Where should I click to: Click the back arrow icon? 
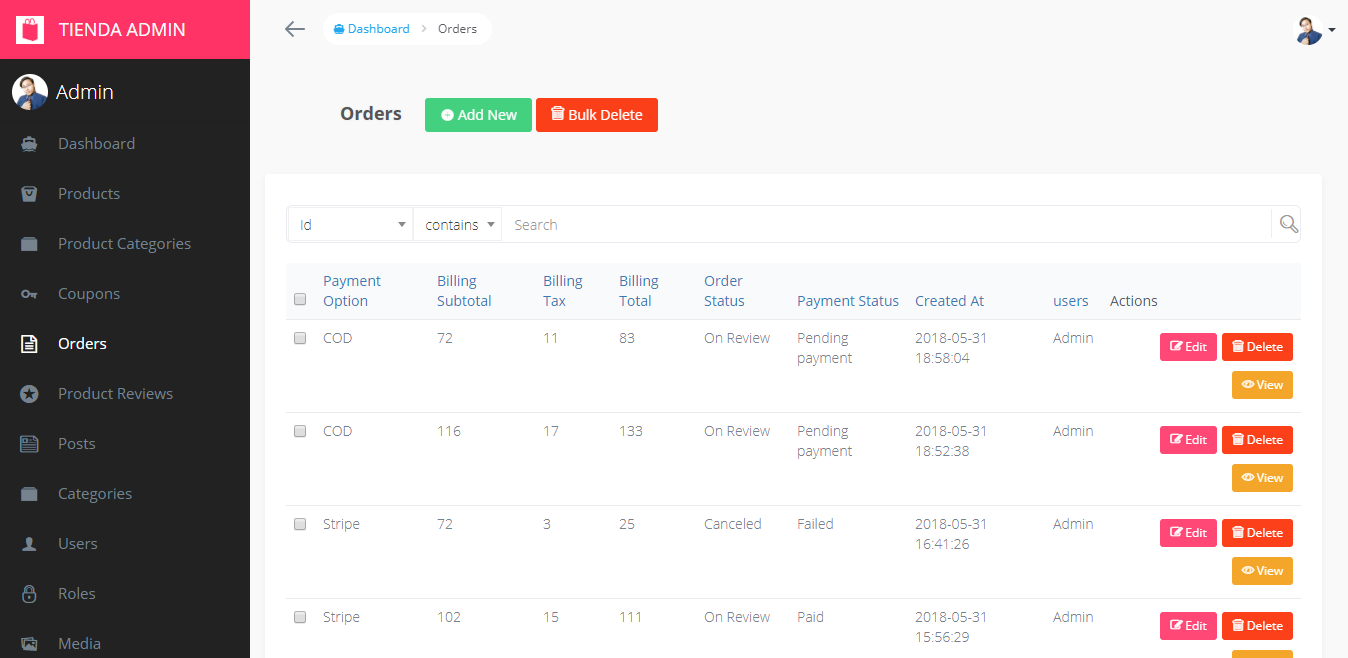click(x=294, y=29)
